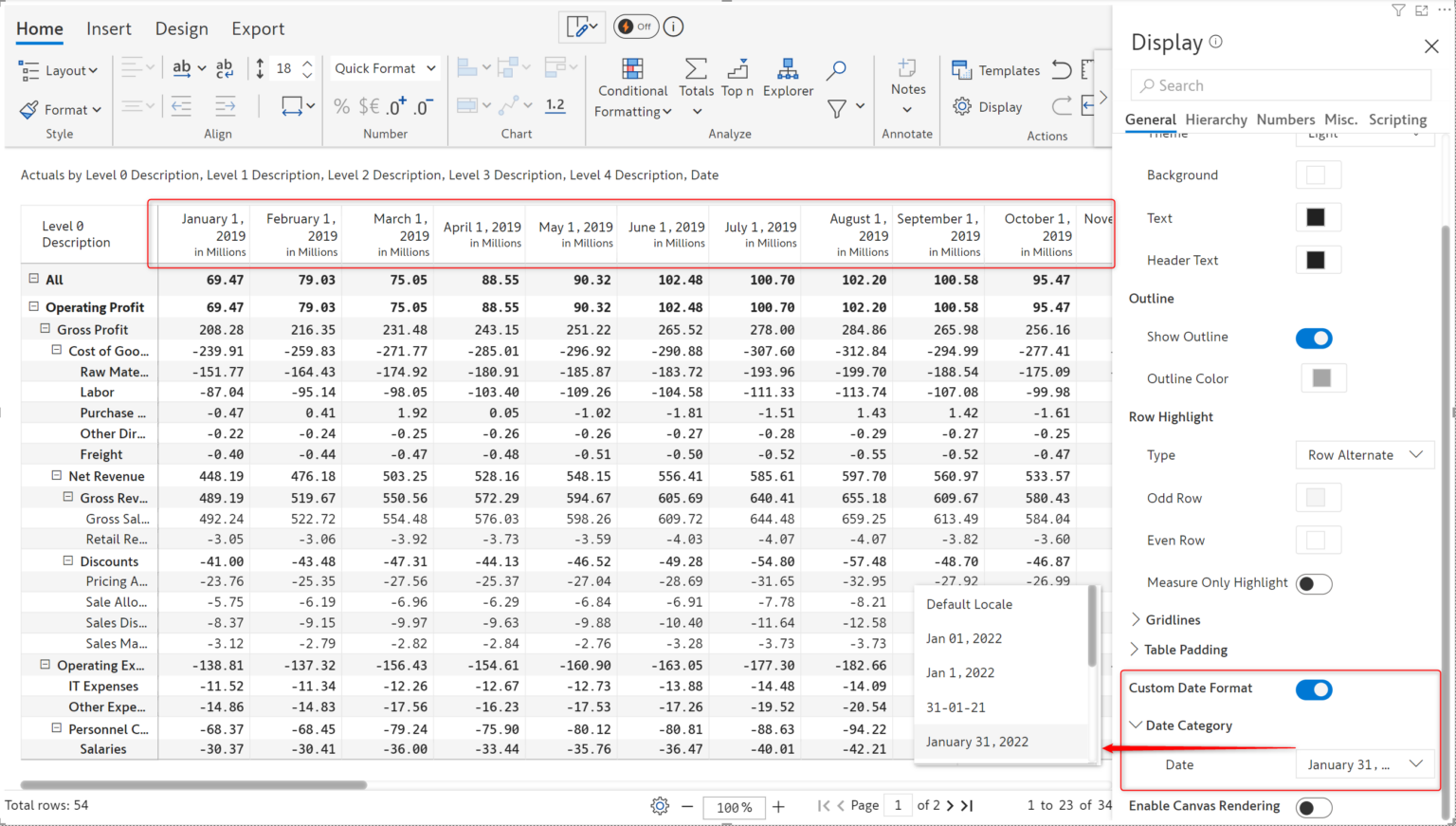Disable Custom Date Format
The image size is (1456, 826).
[x=1314, y=689]
